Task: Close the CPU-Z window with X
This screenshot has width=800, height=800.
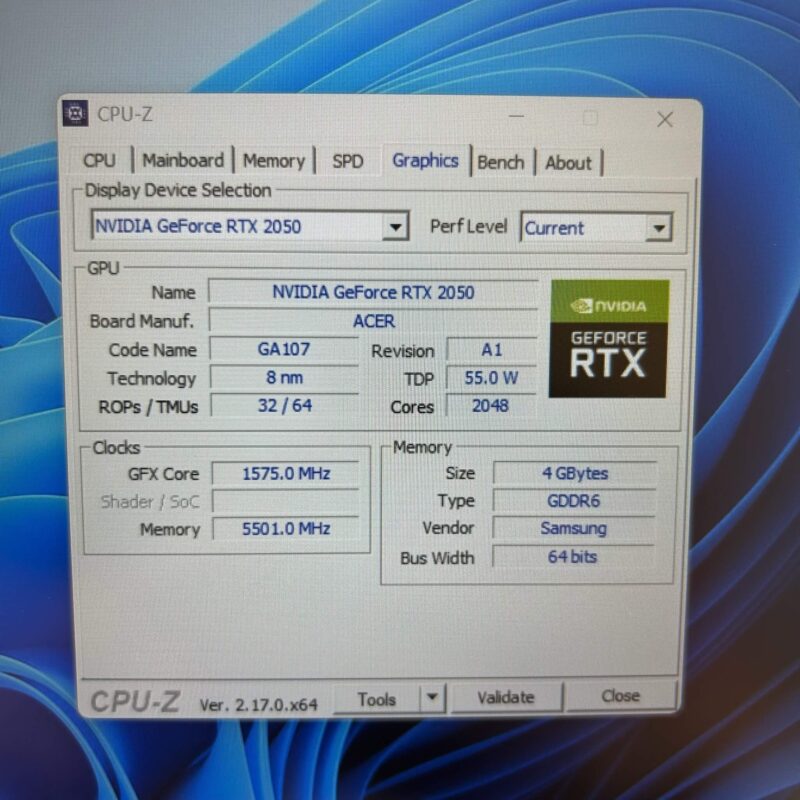Action: [x=665, y=120]
